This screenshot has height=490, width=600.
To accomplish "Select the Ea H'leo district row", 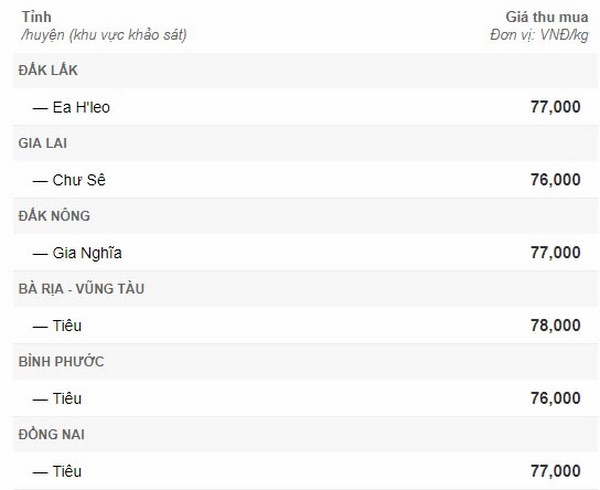I will pos(307,107).
